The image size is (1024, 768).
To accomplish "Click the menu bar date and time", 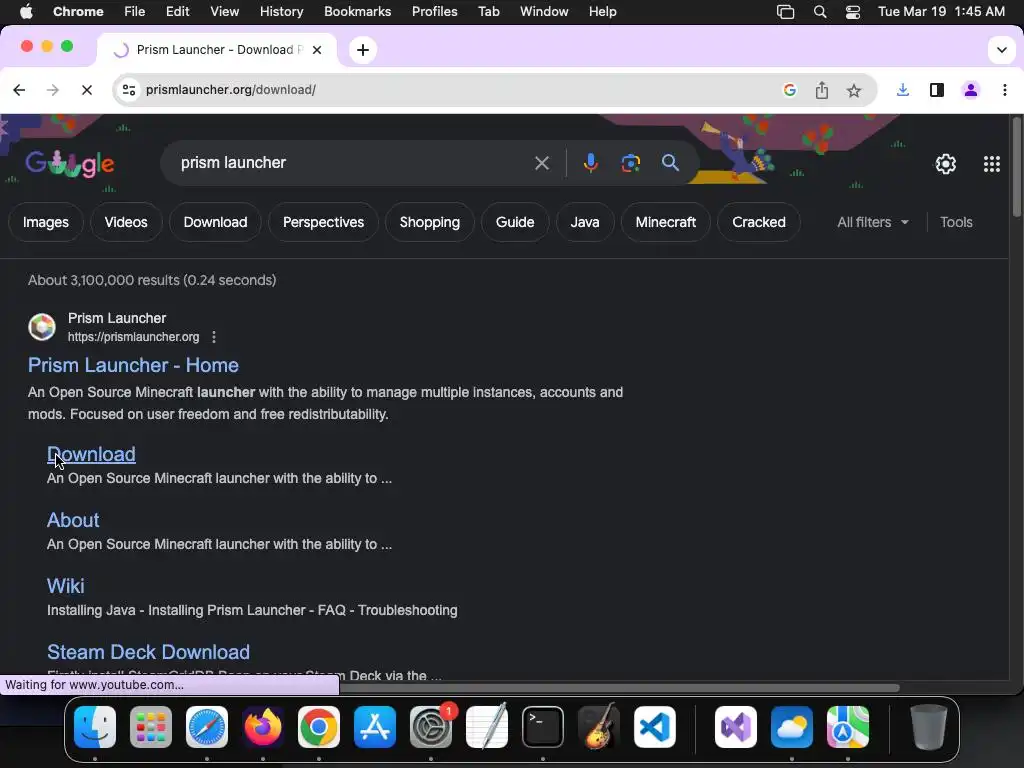I will pyautogui.click(x=941, y=12).
